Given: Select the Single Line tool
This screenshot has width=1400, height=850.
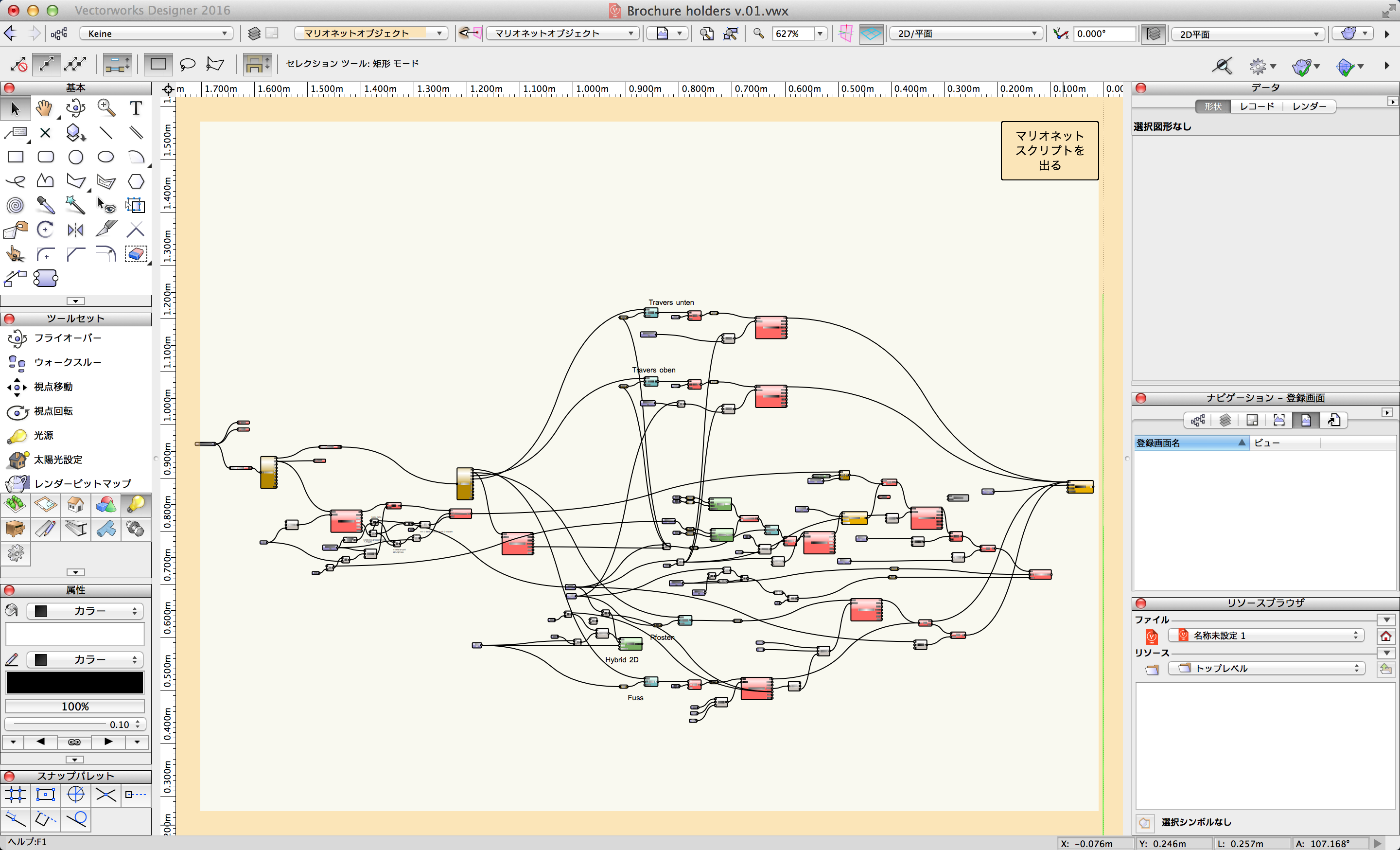Looking at the screenshot, I should tap(105, 132).
